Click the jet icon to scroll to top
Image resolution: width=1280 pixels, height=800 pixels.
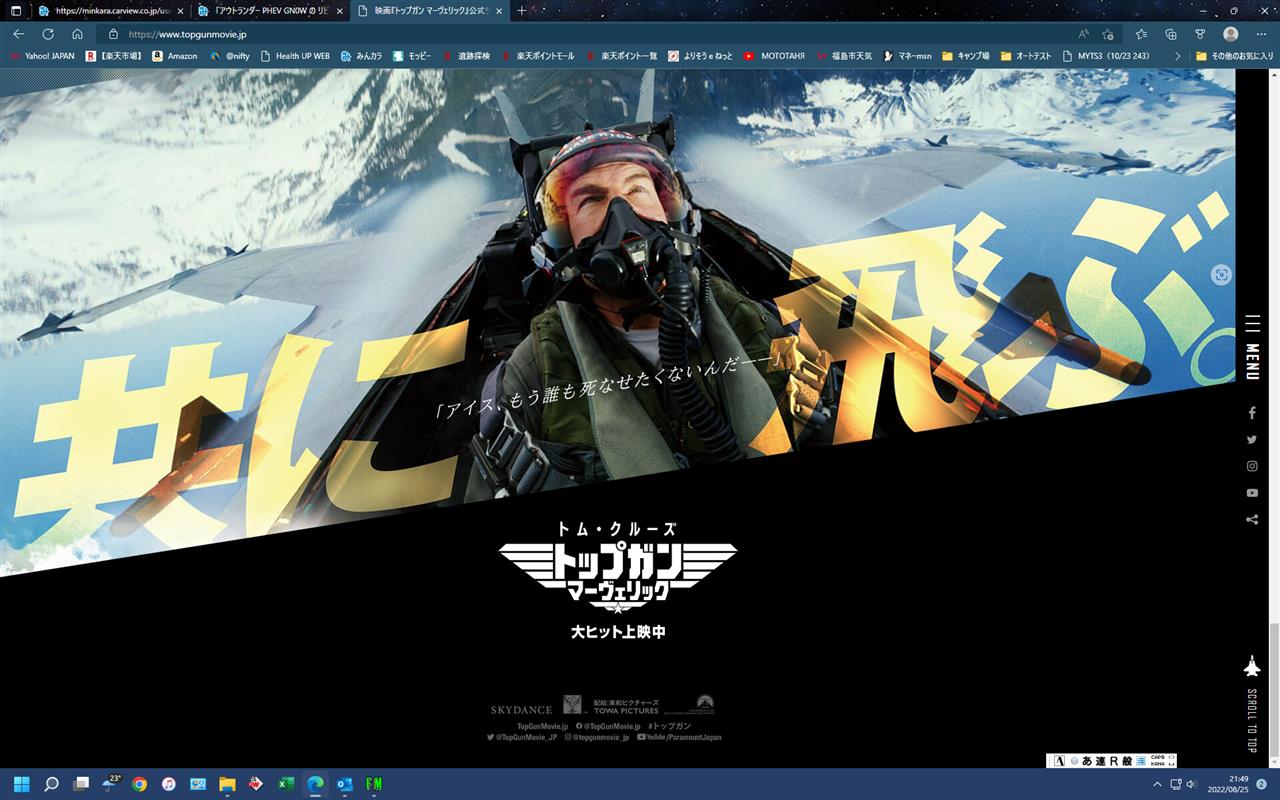tap(1252, 666)
